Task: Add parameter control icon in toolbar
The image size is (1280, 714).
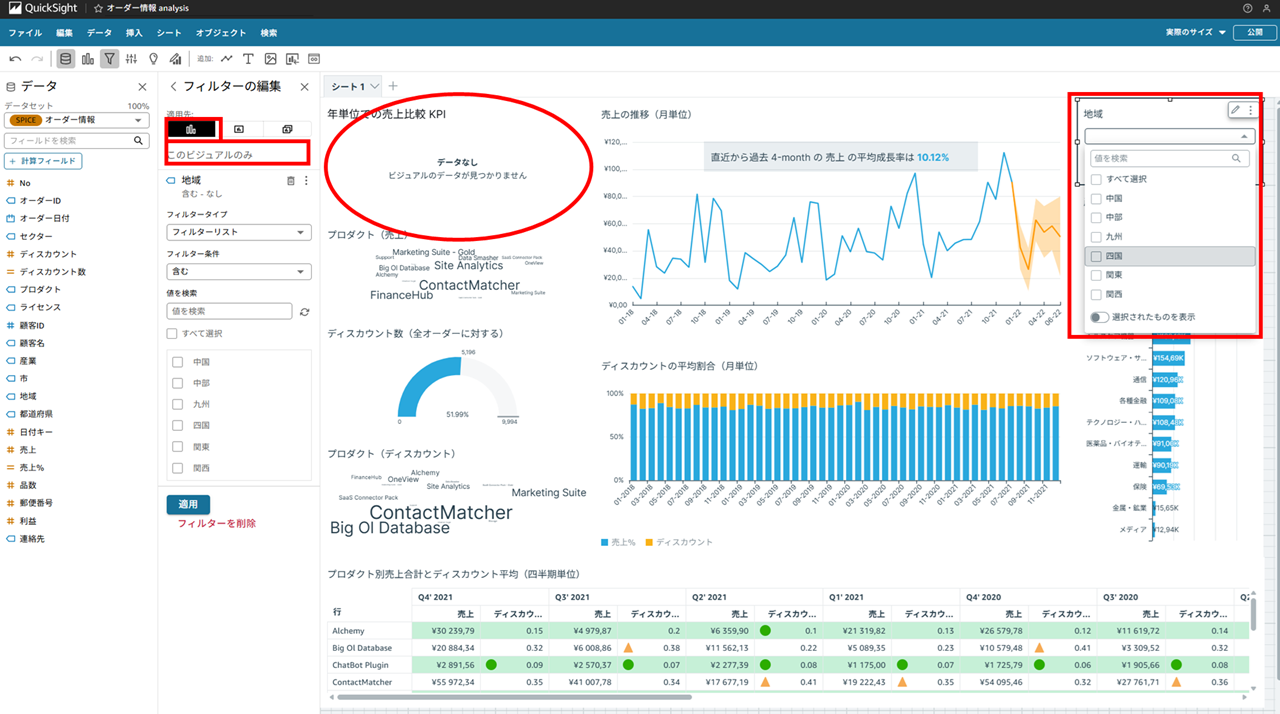Action: [x=314, y=59]
